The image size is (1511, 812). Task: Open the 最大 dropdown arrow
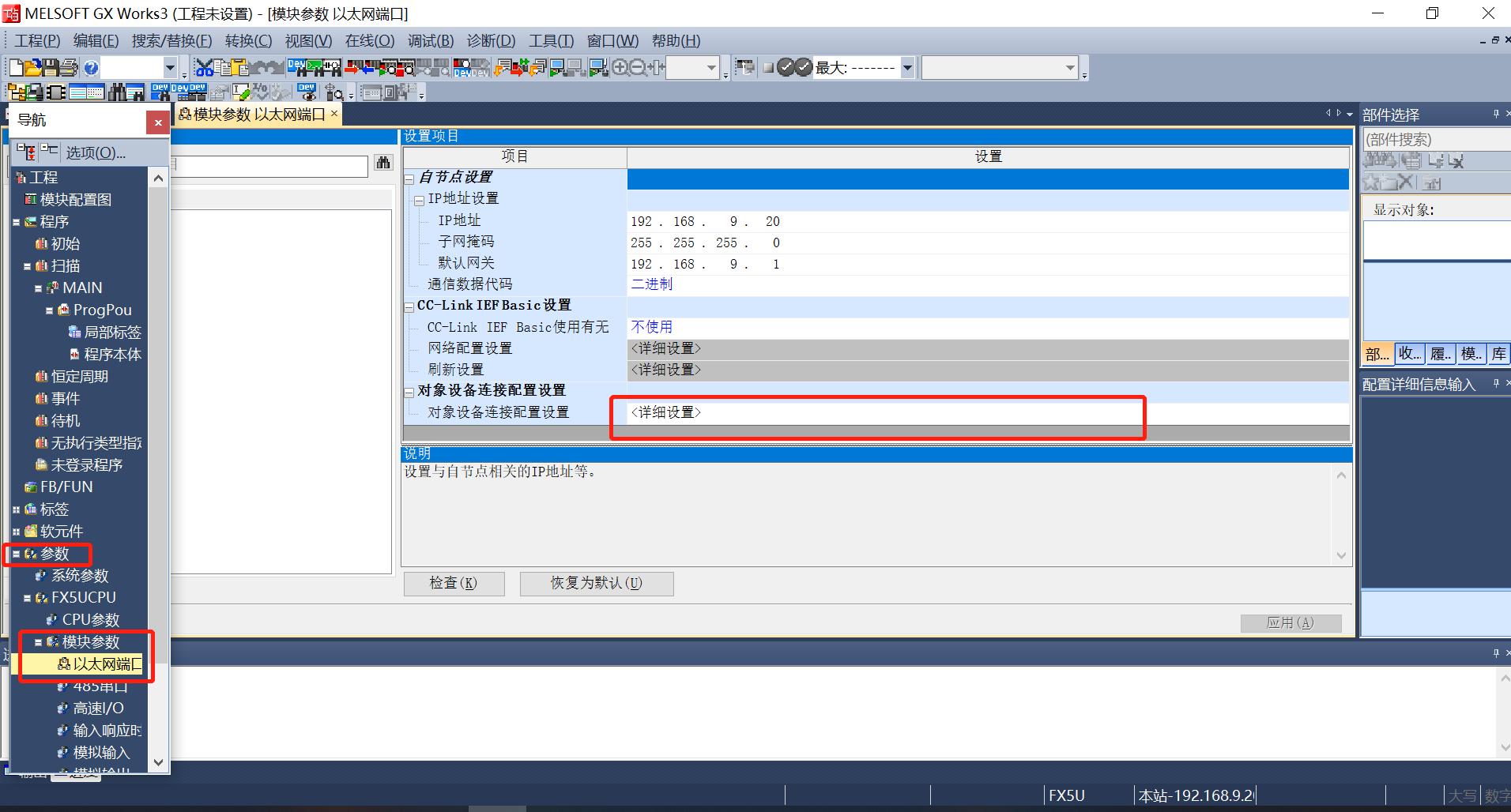coord(907,68)
